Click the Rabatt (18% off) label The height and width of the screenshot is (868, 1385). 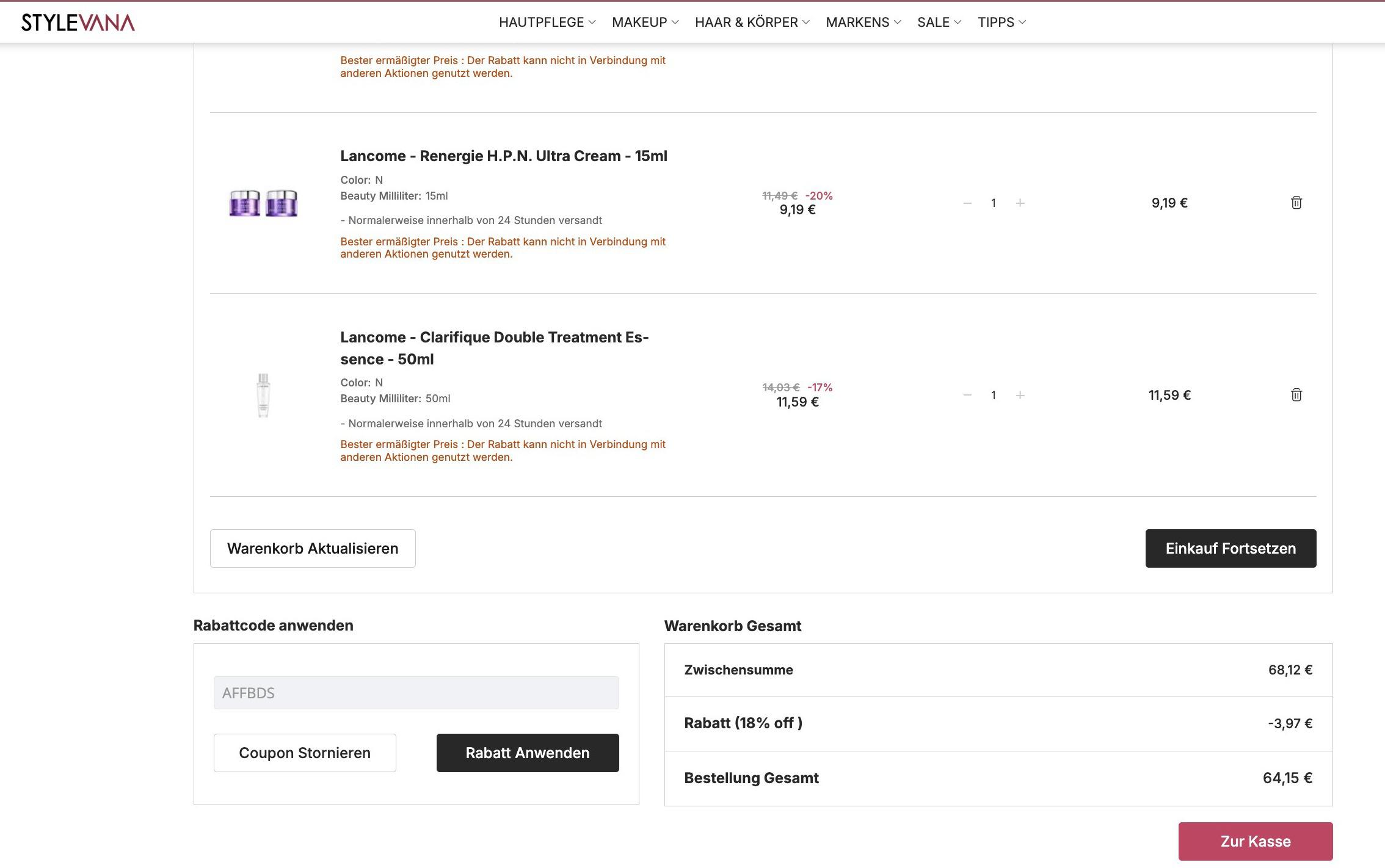click(x=743, y=723)
